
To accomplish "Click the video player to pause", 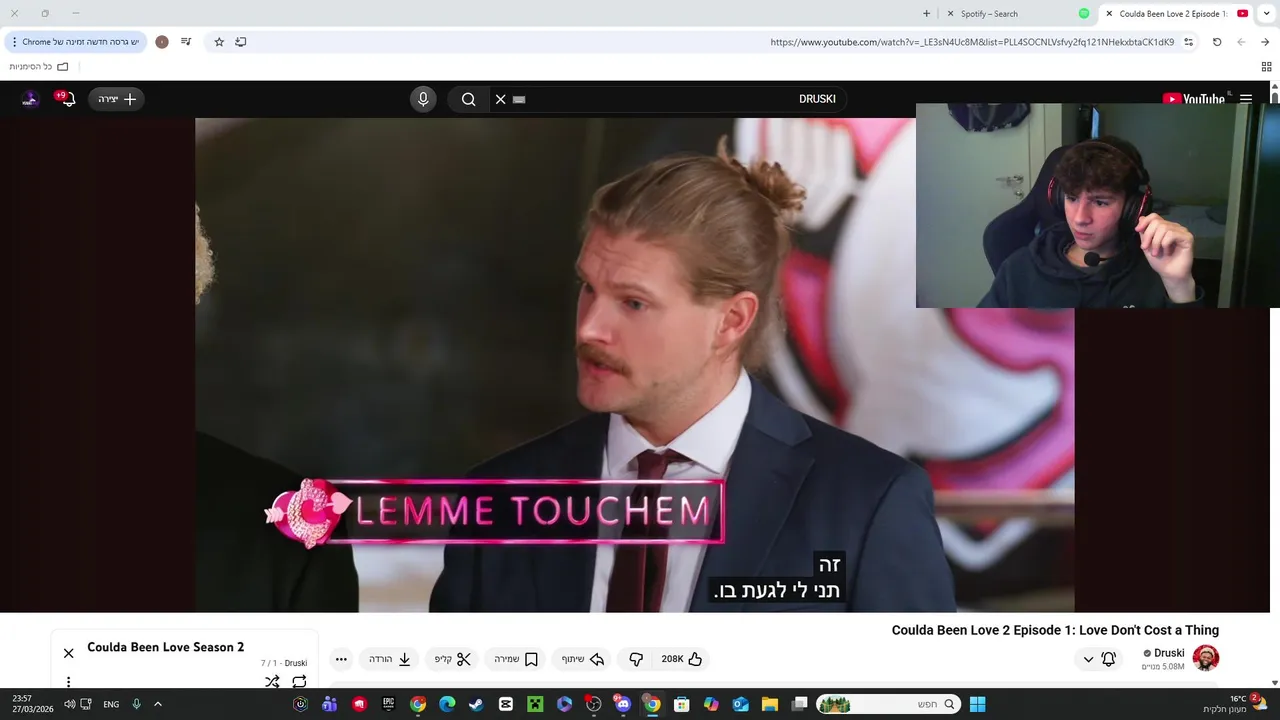I will pyautogui.click(x=634, y=365).
